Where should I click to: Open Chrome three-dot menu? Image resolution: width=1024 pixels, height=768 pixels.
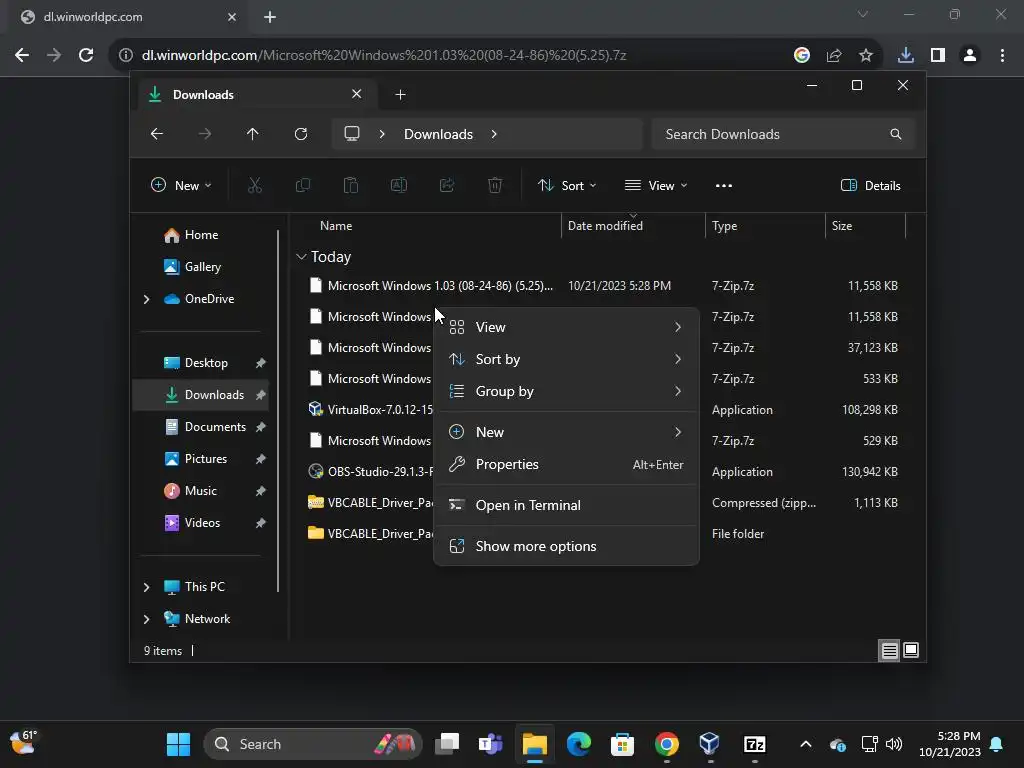coord(1002,55)
